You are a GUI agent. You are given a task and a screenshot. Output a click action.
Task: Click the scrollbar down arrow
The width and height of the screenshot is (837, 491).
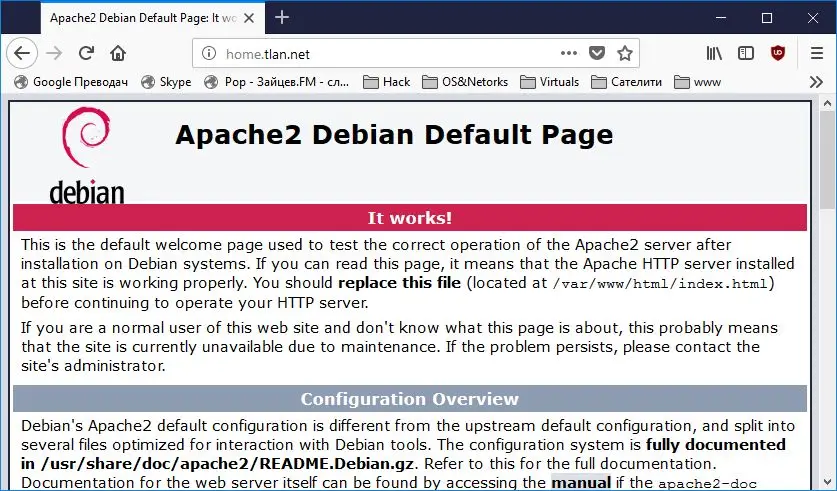click(x=828, y=483)
